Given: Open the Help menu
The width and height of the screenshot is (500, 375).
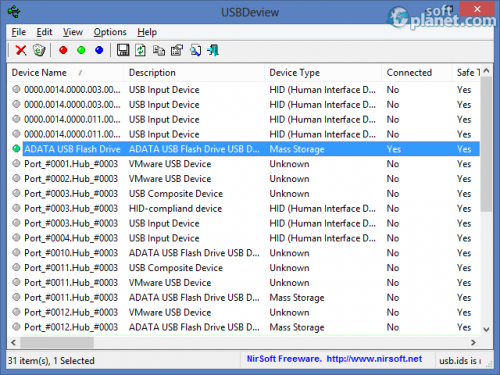Looking at the screenshot, I should click(147, 32).
